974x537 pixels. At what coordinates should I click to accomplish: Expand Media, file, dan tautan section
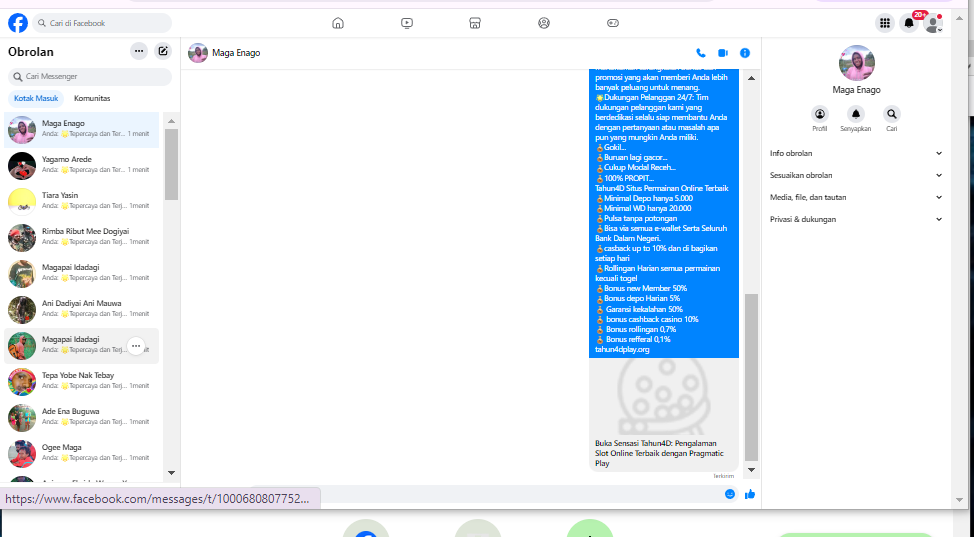point(856,197)
